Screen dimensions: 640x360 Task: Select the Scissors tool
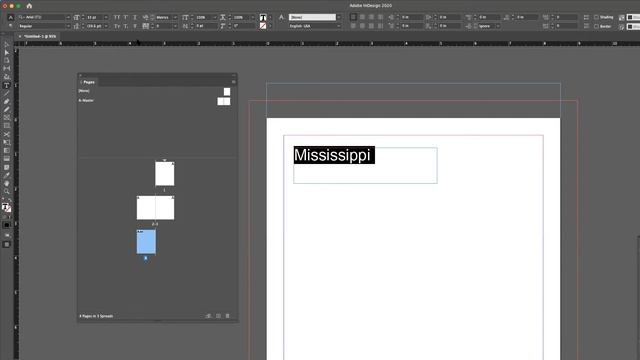(x=7, y=134)
